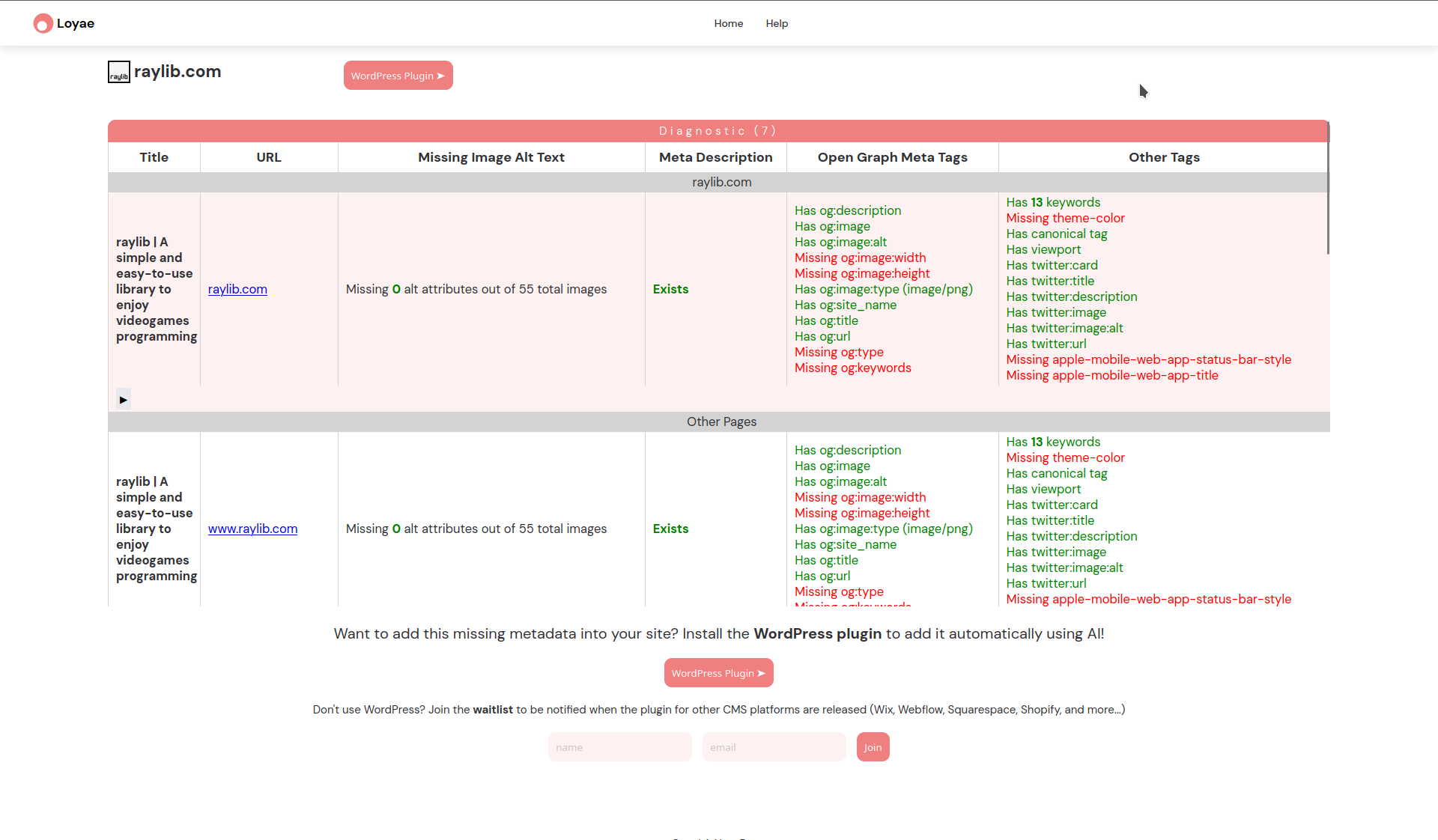Click first row Has og:image:type (image/png)

click(884, 289)
